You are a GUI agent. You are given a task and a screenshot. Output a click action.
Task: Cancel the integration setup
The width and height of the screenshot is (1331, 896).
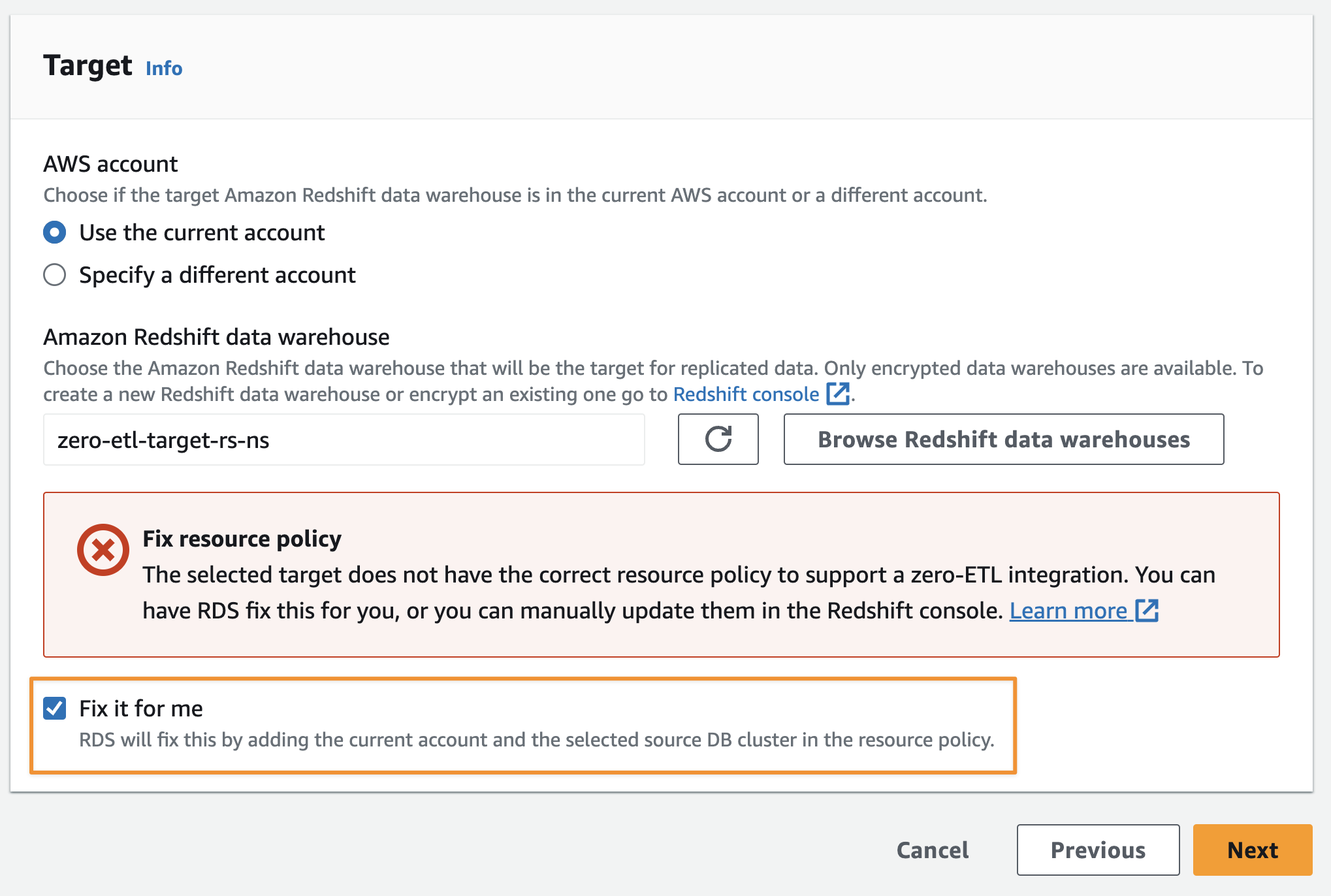pos(932,850)
